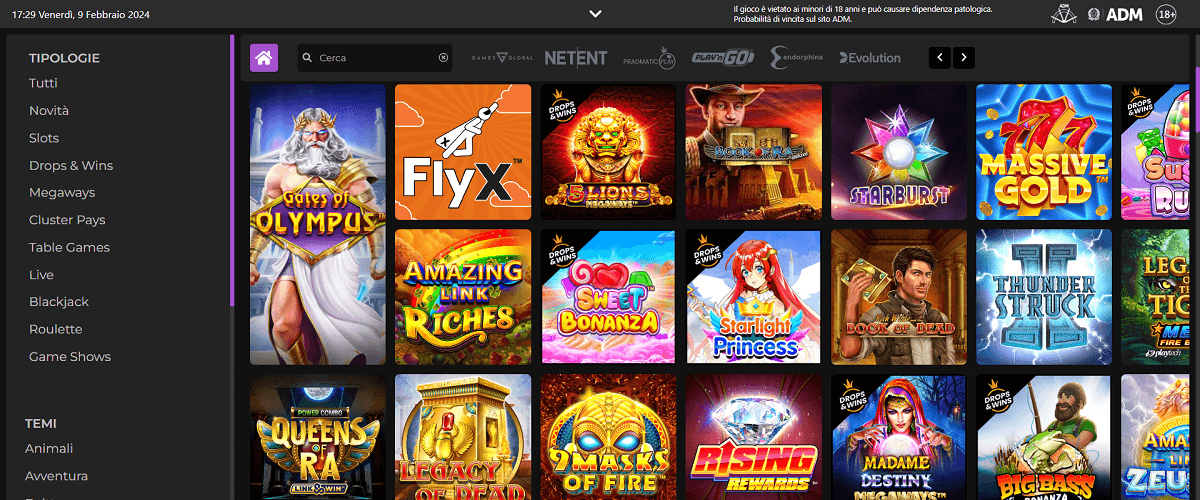The width and height of the screenshot is (1200, 500).
Task: Open Amazing Link Riches game
Action: point(463,297)
